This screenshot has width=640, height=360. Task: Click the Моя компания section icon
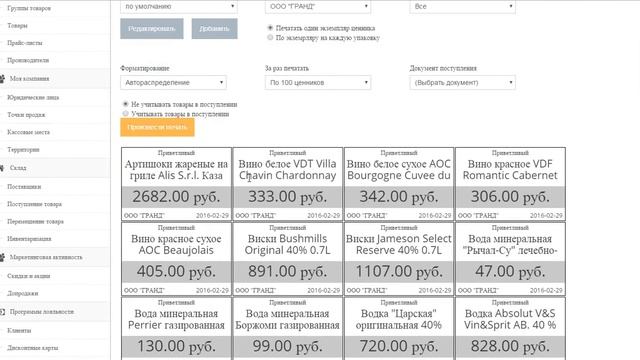tap(2, 79)
